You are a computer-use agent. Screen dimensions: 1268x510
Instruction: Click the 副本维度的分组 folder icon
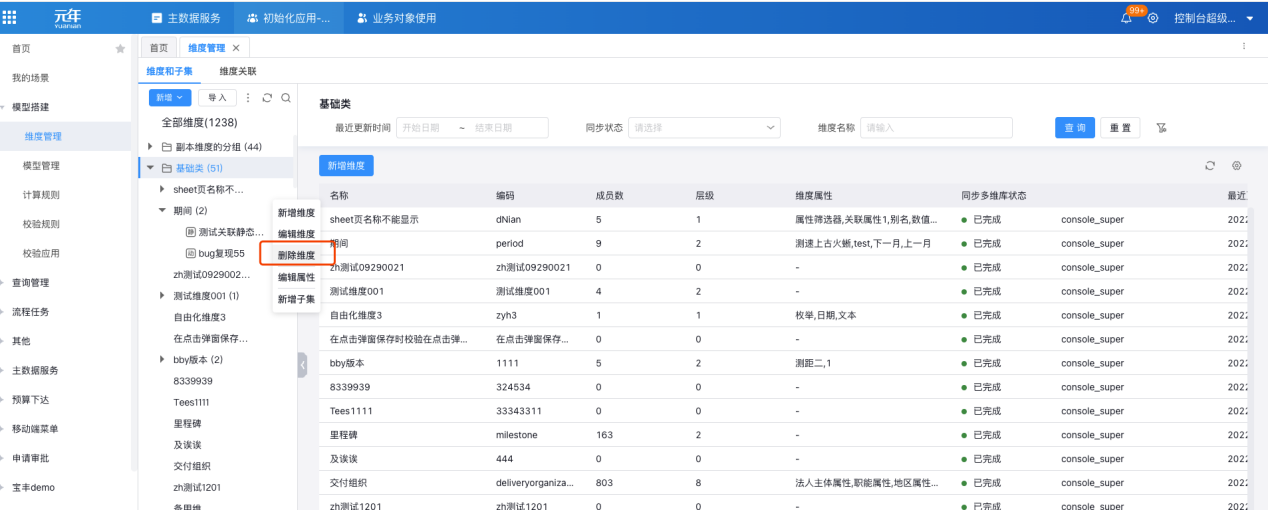[x=167, y=147]
